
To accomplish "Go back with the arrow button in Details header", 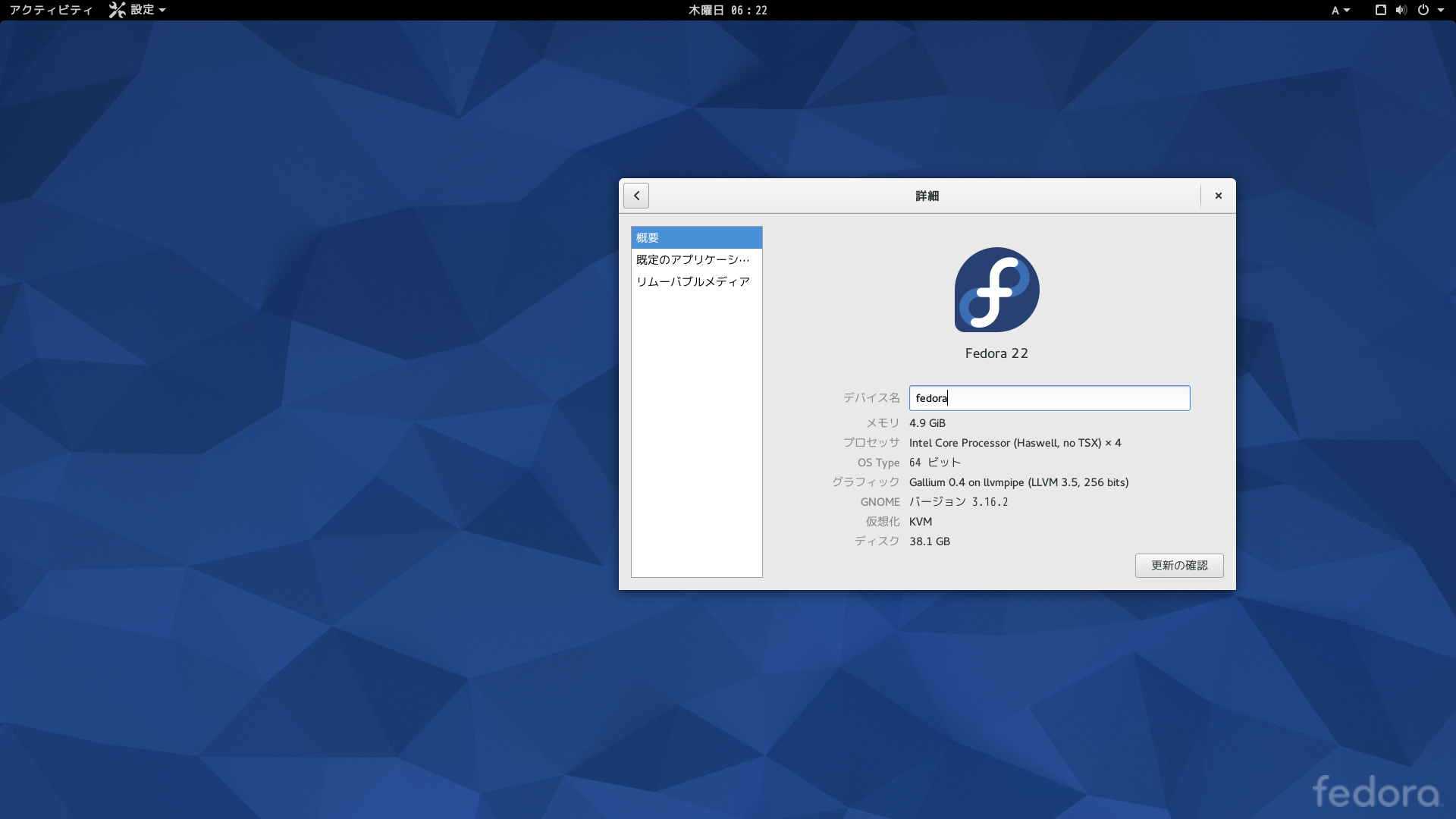I will click(x=636, y=196).
